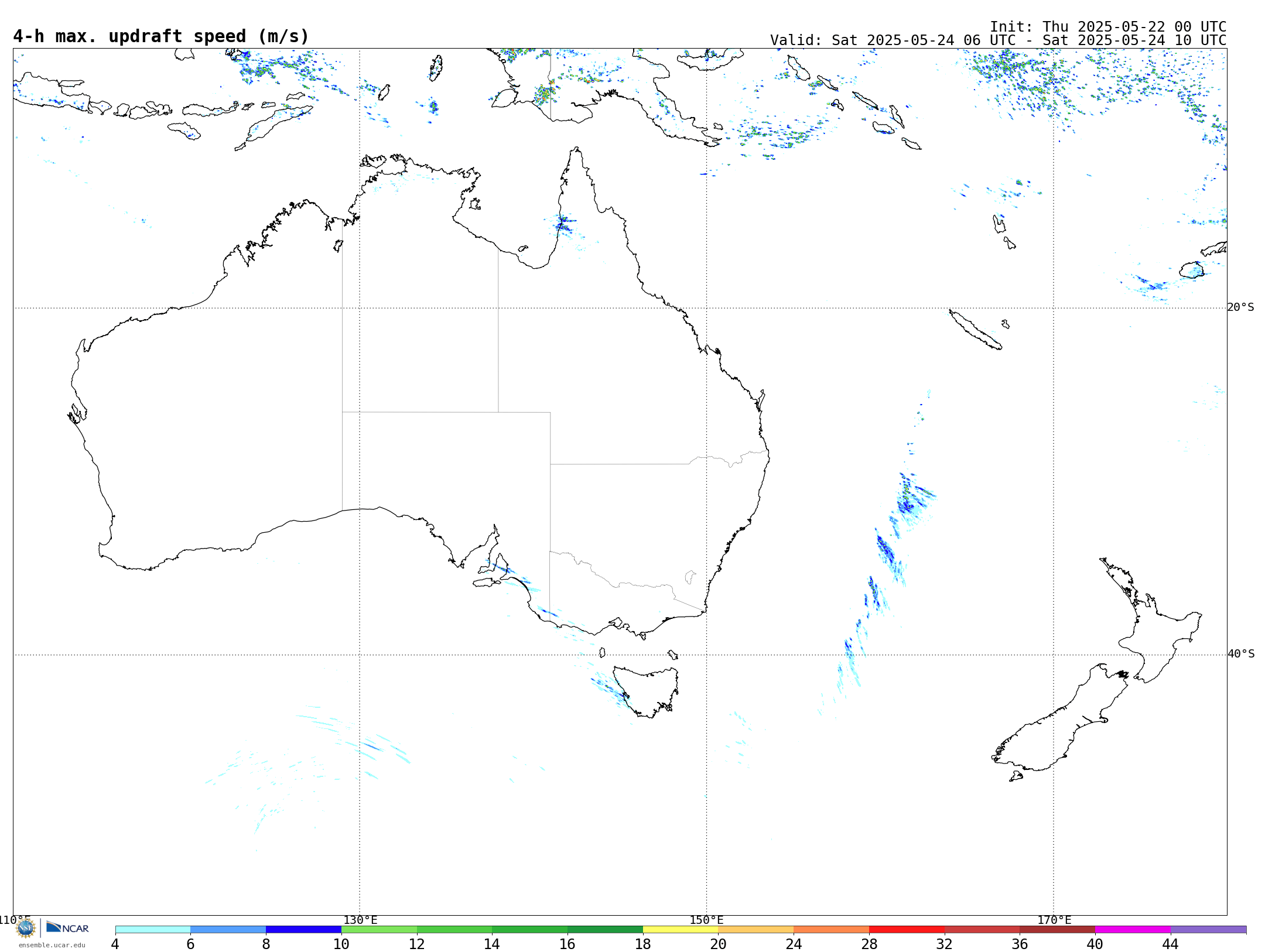
Task: Click the orange 24-28 colorbar swatch
Action: (832, 930)
